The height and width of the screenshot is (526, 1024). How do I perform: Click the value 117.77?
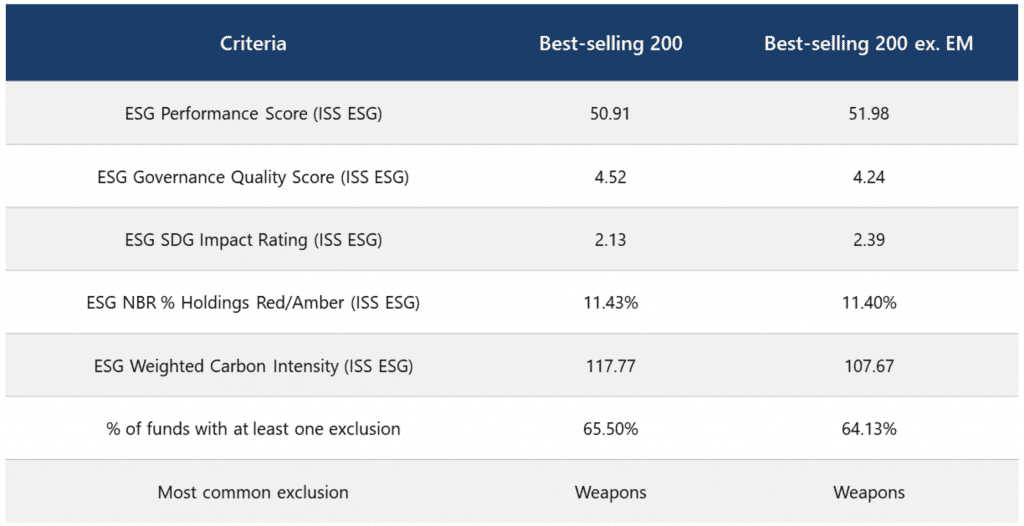point(610,366)
